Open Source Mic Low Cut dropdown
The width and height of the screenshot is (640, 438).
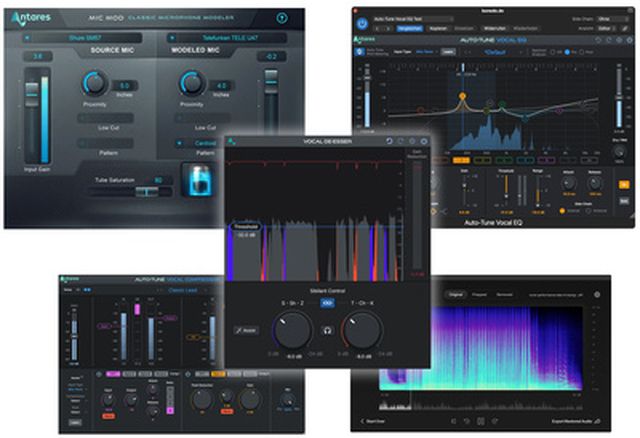[105, 118]
